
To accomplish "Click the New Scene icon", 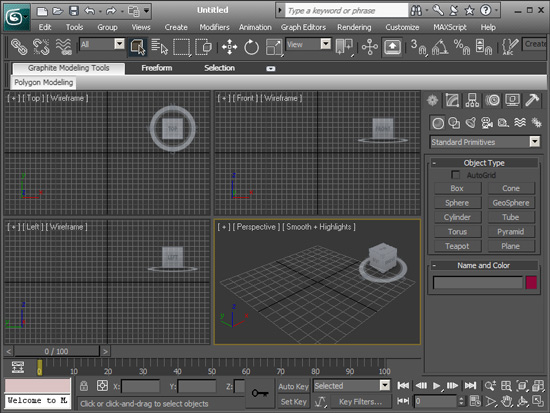I will click(x=42, y=11).
